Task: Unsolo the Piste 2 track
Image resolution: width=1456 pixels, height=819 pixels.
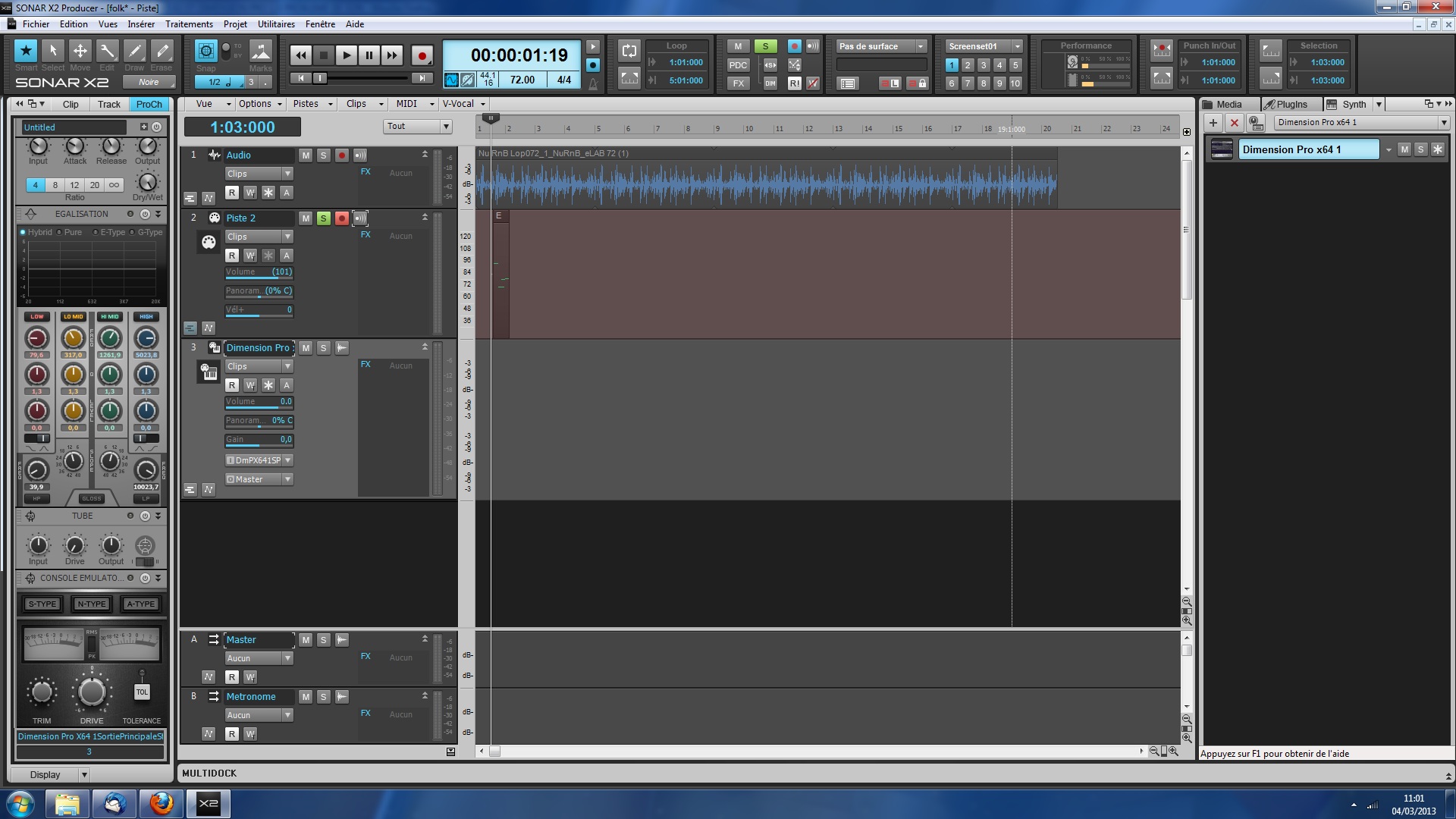Action: pyautogui.click(x=324, y=218)
